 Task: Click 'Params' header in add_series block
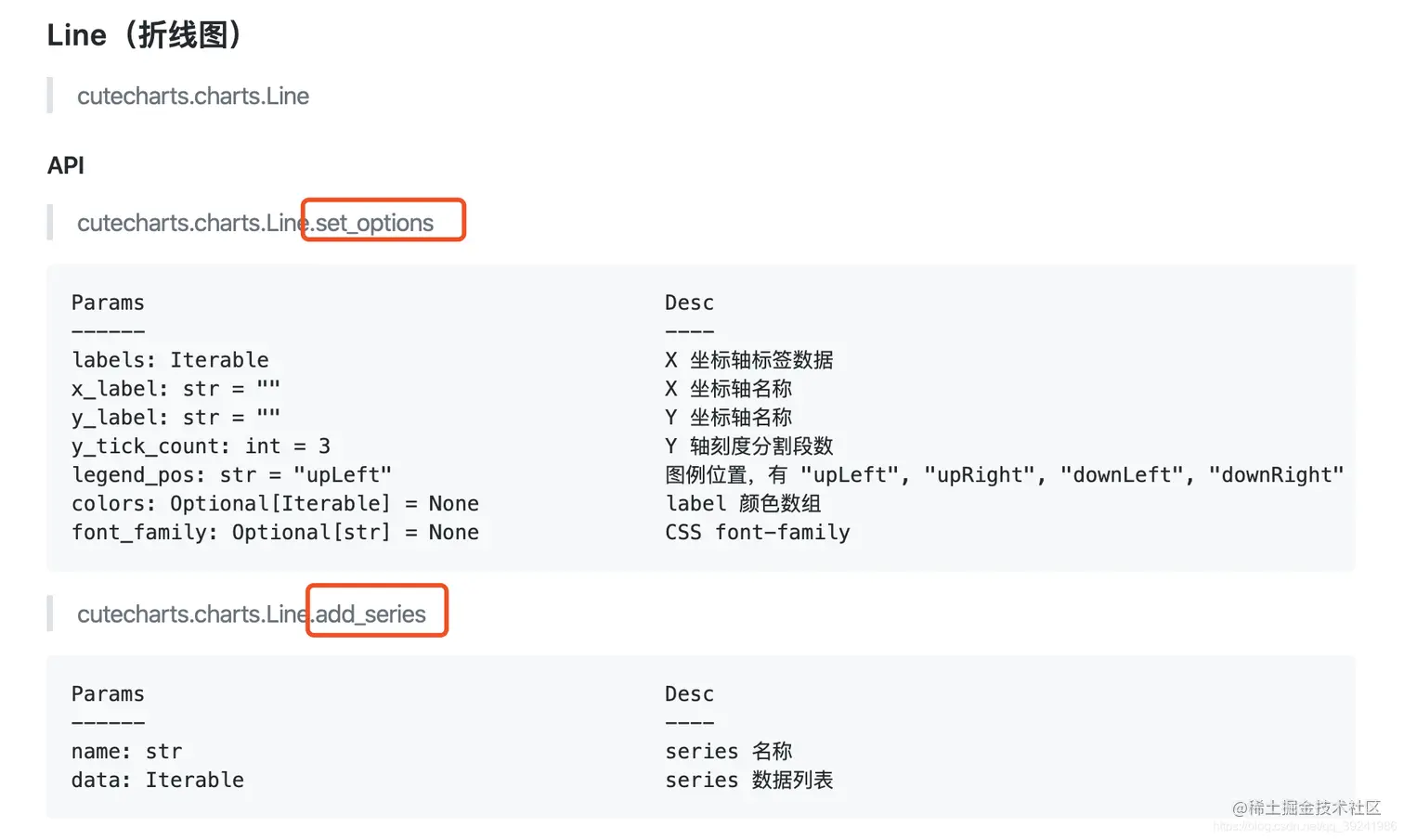108,694
